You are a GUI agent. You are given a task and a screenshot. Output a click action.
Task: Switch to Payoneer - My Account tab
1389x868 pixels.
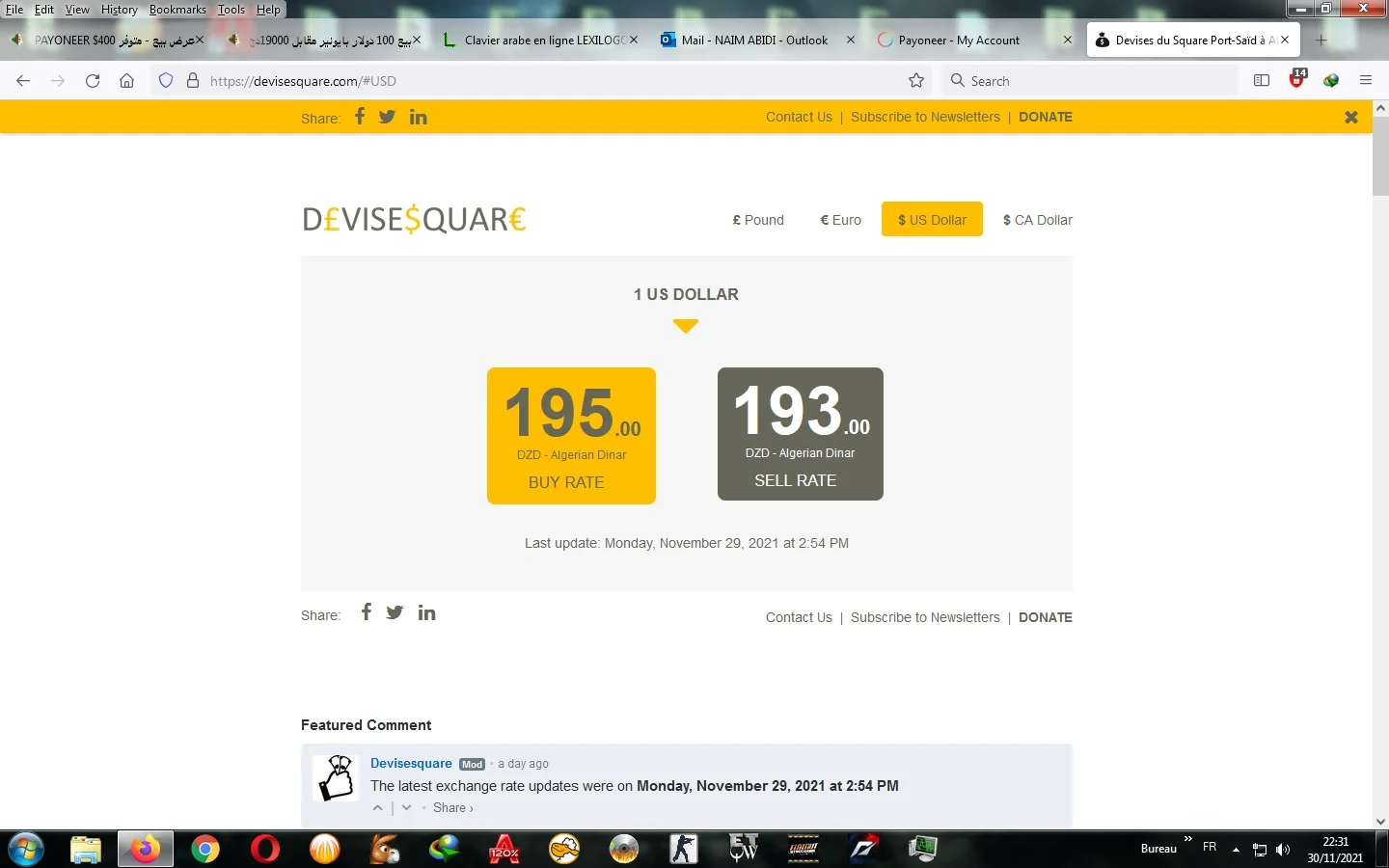[959, 41]
